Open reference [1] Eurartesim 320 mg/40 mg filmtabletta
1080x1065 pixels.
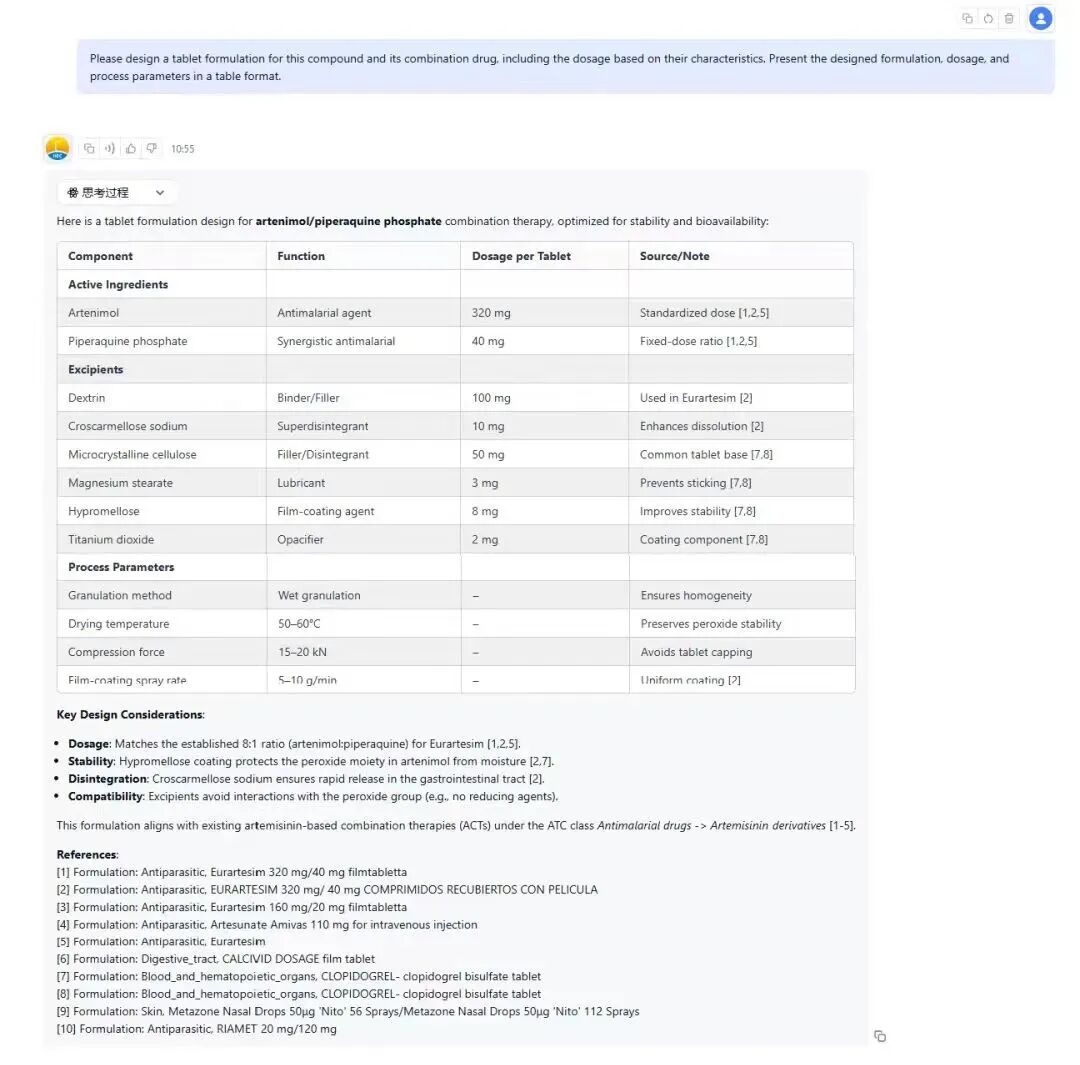click(232, 872)
